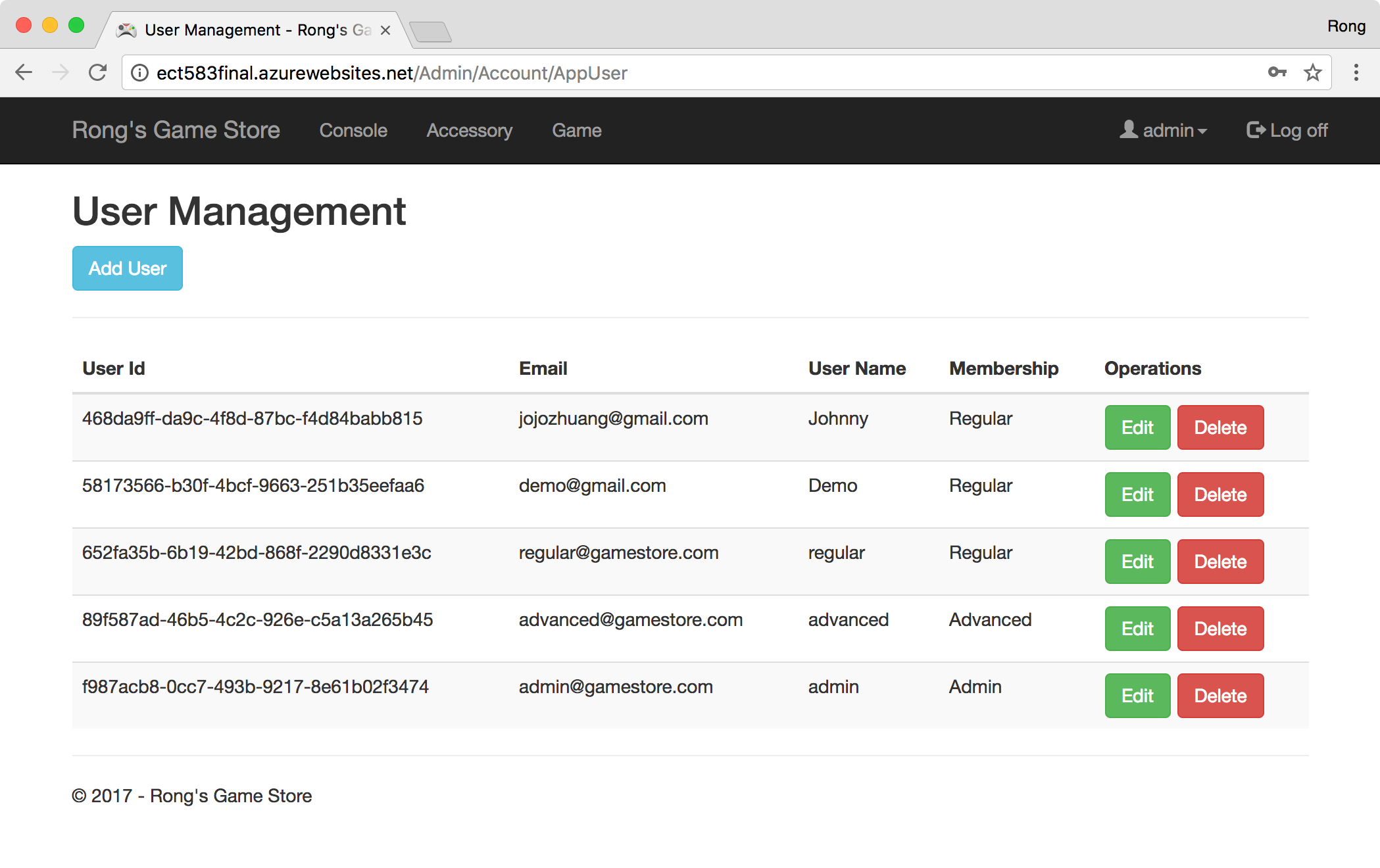Image resolution: width=1380 pixels, height=868 pixels.
Task: Click the macOS green fullscreen window button
Action: click(76, 26)
